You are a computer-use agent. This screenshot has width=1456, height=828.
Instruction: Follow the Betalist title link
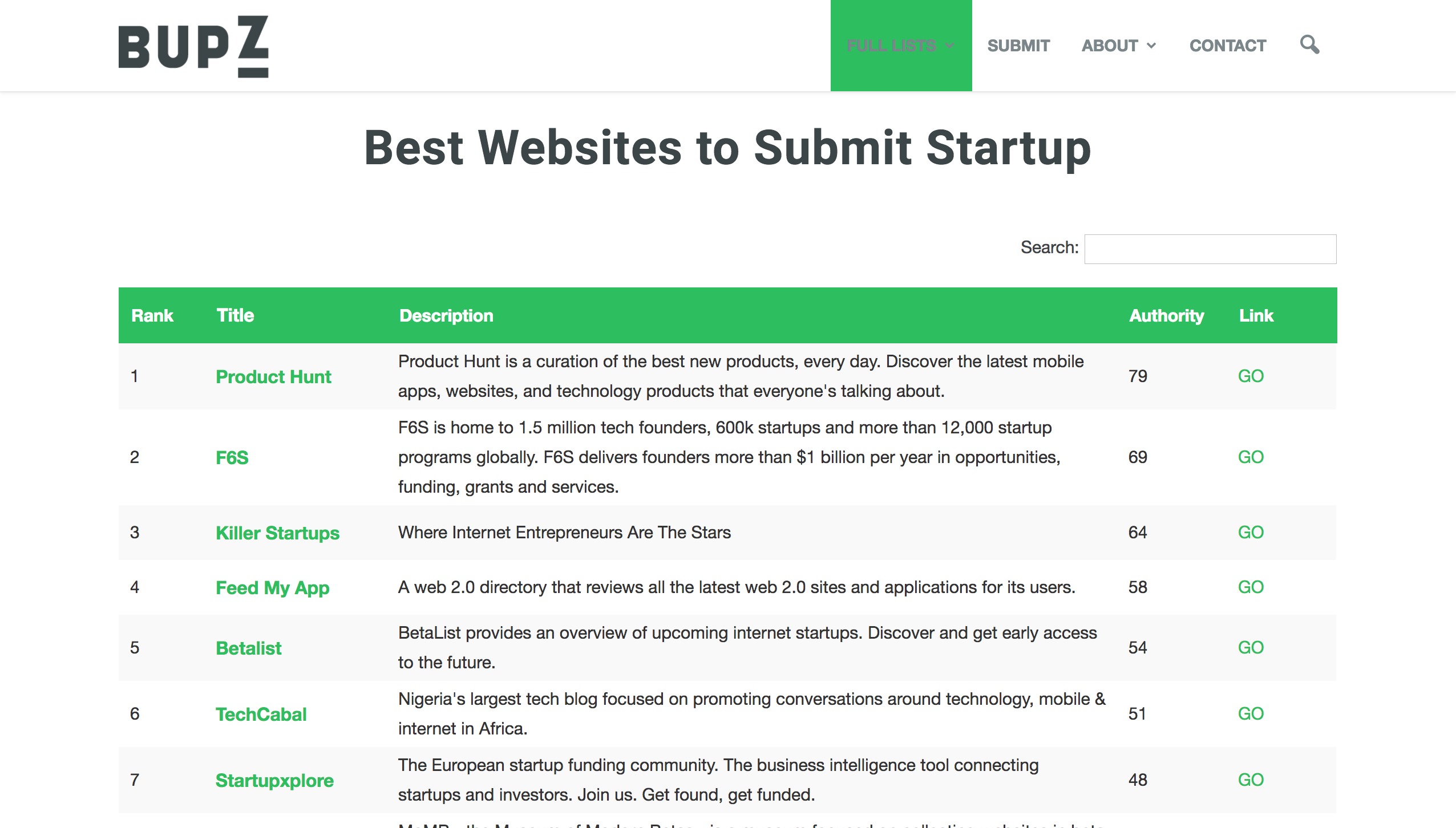click(x=248, y=648)
